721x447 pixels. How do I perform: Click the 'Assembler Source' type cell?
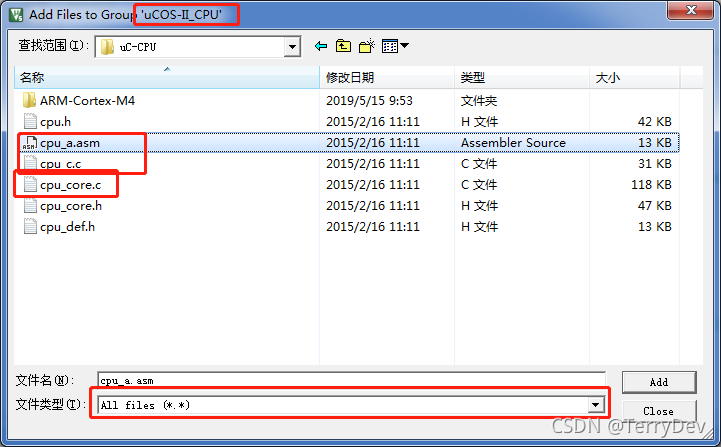tap(513, 143)
